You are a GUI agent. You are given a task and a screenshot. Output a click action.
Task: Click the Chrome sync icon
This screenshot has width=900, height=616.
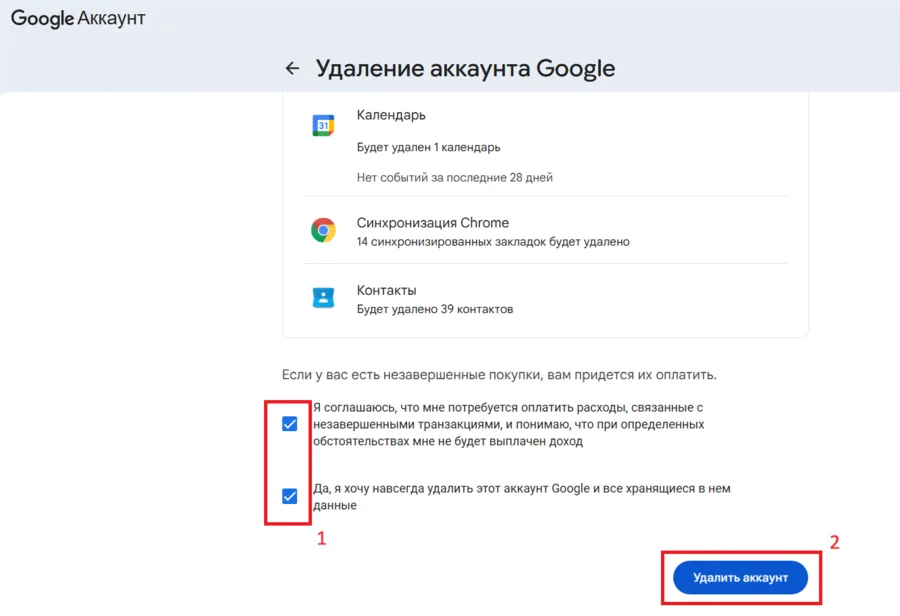point(322,231)
